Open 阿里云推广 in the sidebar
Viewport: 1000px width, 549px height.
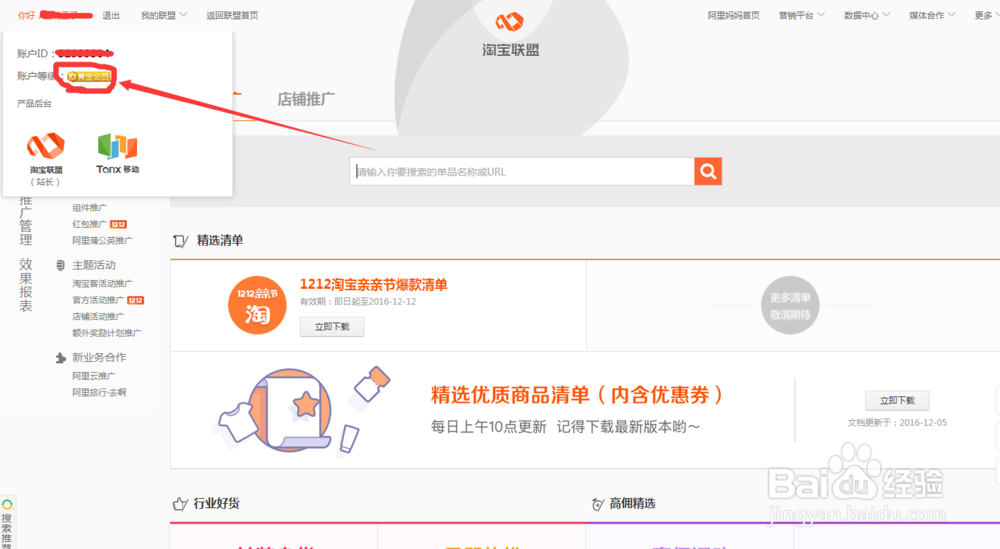click(x=94, y=376)
